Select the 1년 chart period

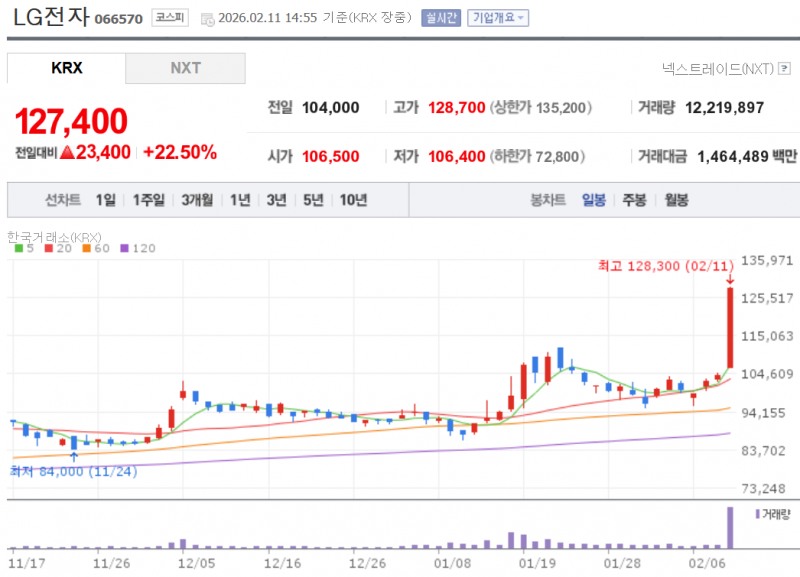click(x=238, y=200)
